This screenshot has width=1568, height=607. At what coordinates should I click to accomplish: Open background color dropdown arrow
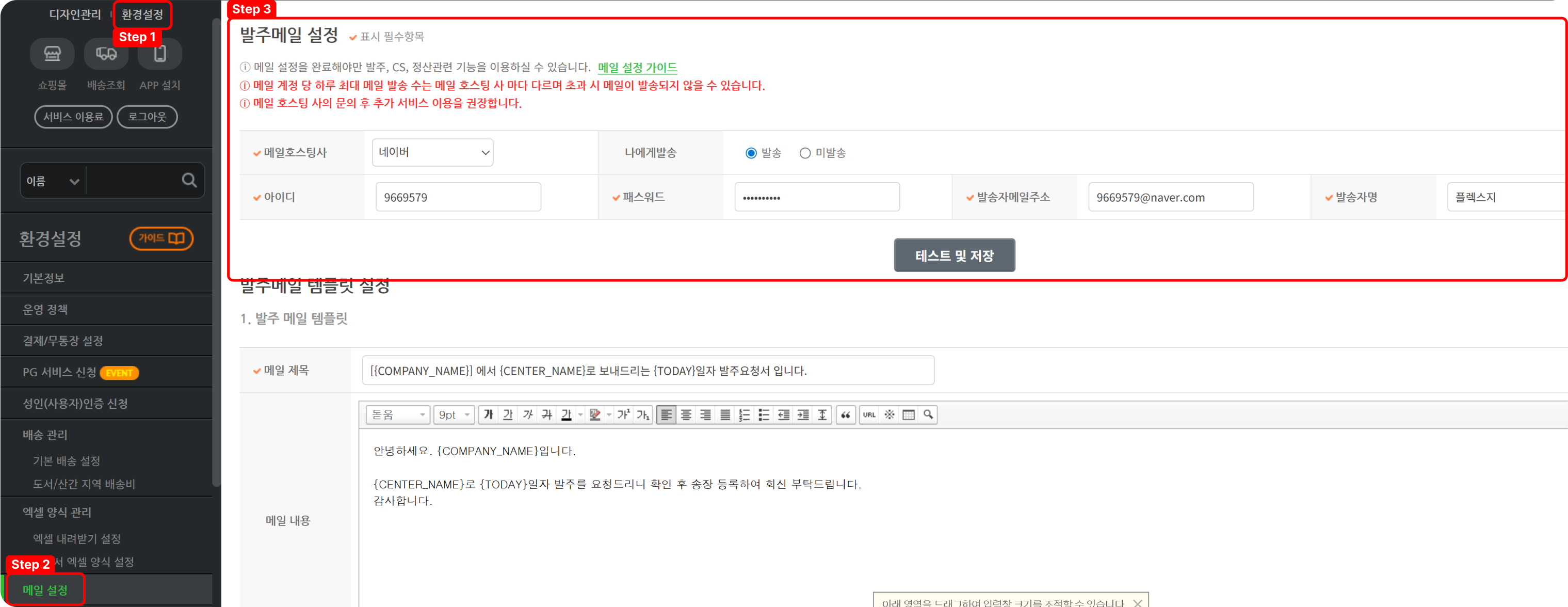point(609,414)
